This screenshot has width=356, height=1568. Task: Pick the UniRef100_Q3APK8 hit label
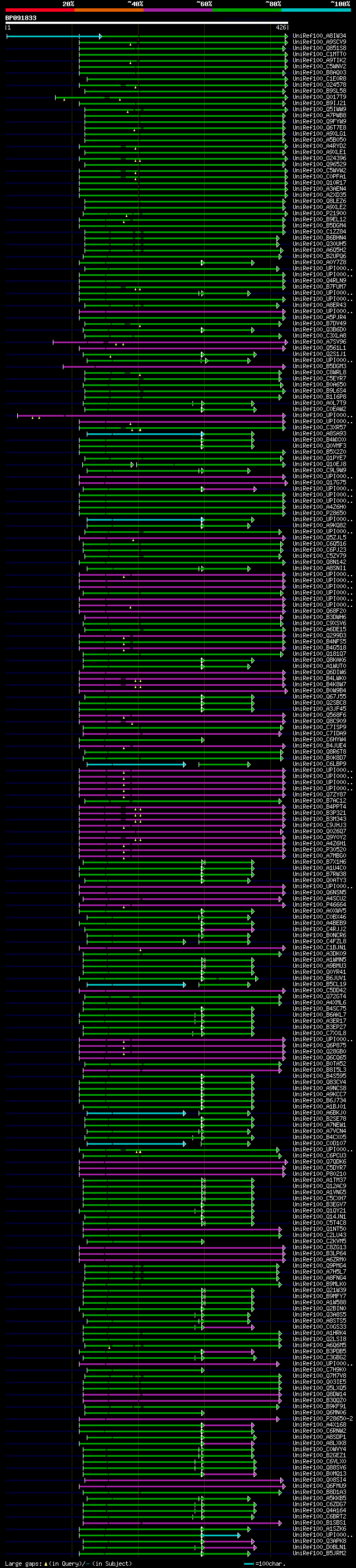319,1541
